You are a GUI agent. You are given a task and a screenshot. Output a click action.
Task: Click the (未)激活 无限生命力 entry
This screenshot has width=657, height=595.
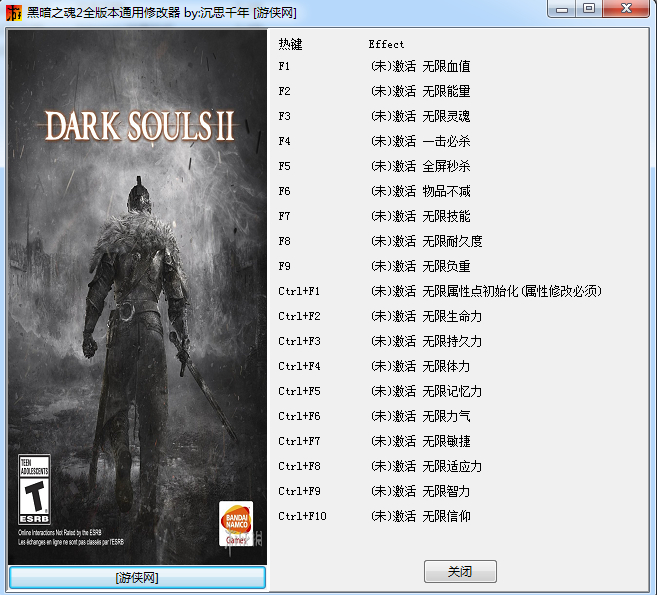pos(427,316)
